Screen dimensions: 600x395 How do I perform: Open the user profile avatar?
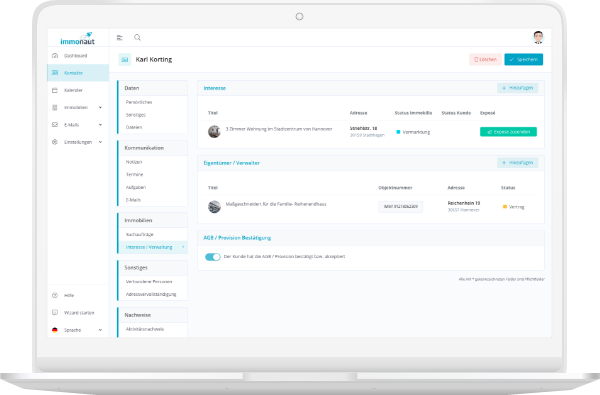(x=538, y=38)
